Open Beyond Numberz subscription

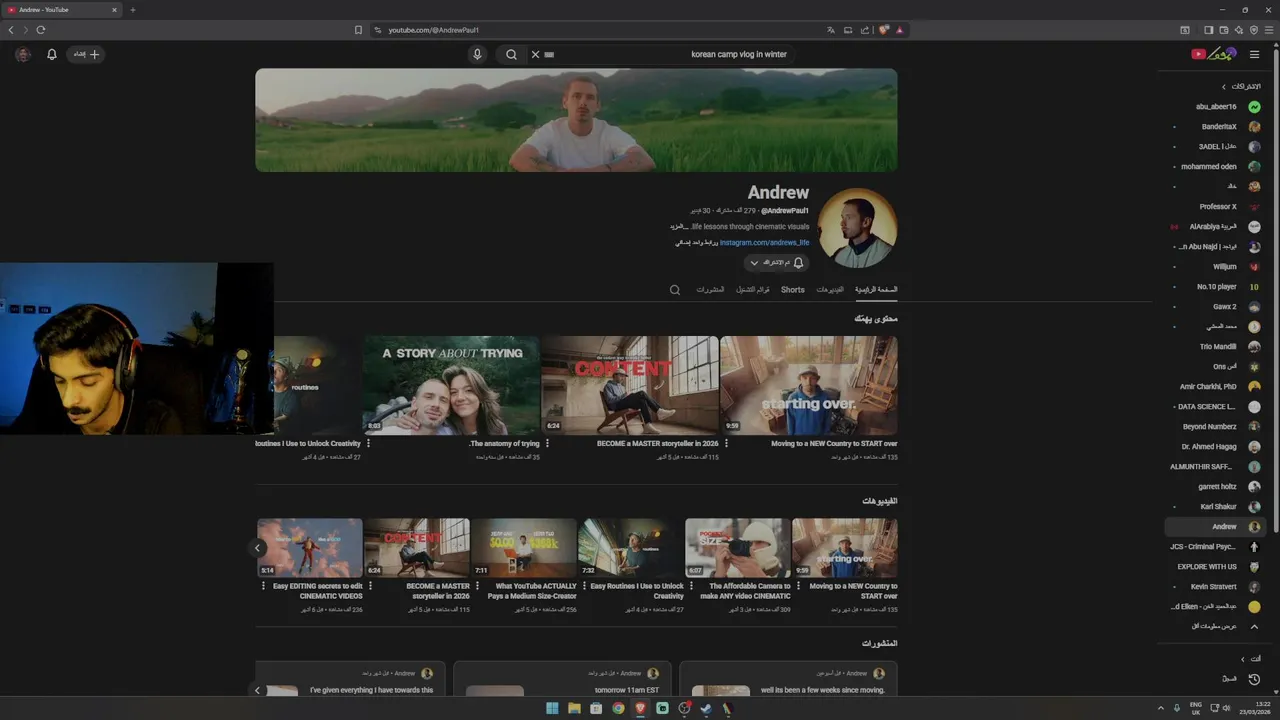coord(1218,427)
